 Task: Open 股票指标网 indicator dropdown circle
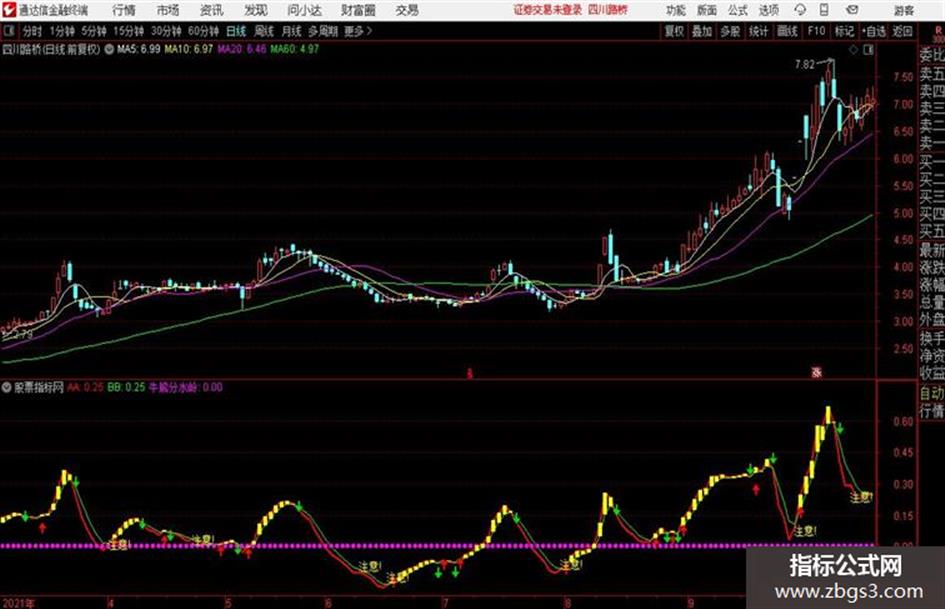(x=7, y=387)
